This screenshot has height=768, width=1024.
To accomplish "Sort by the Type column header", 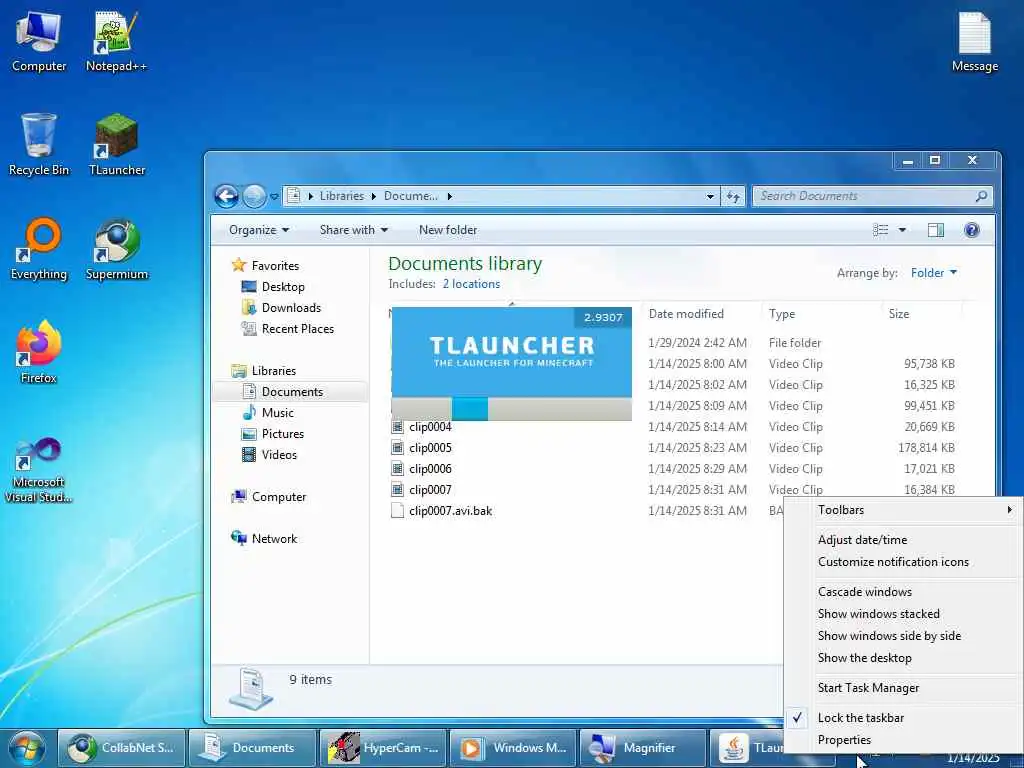I will (821, 314).
